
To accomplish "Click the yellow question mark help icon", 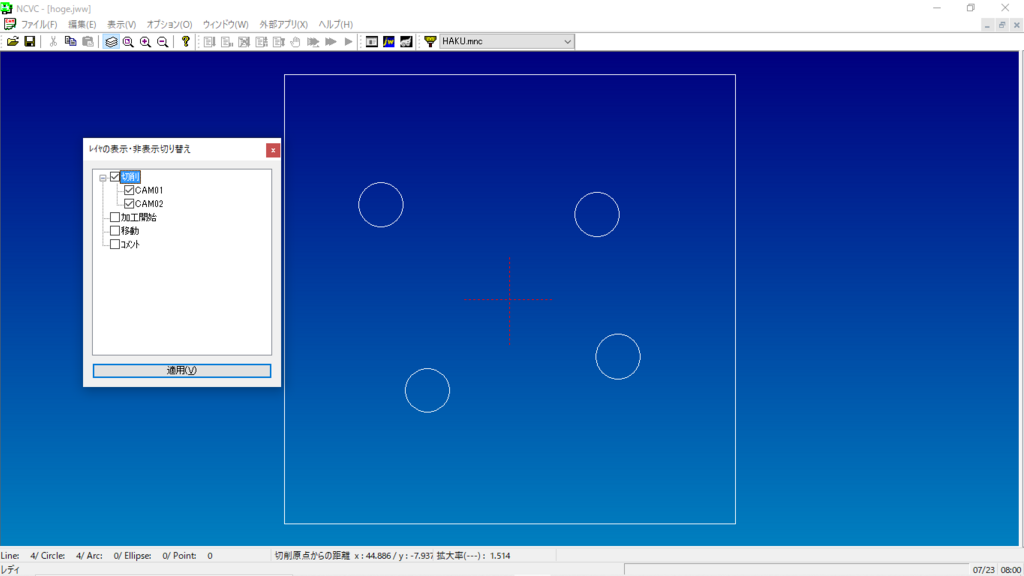I will [185, 41].
